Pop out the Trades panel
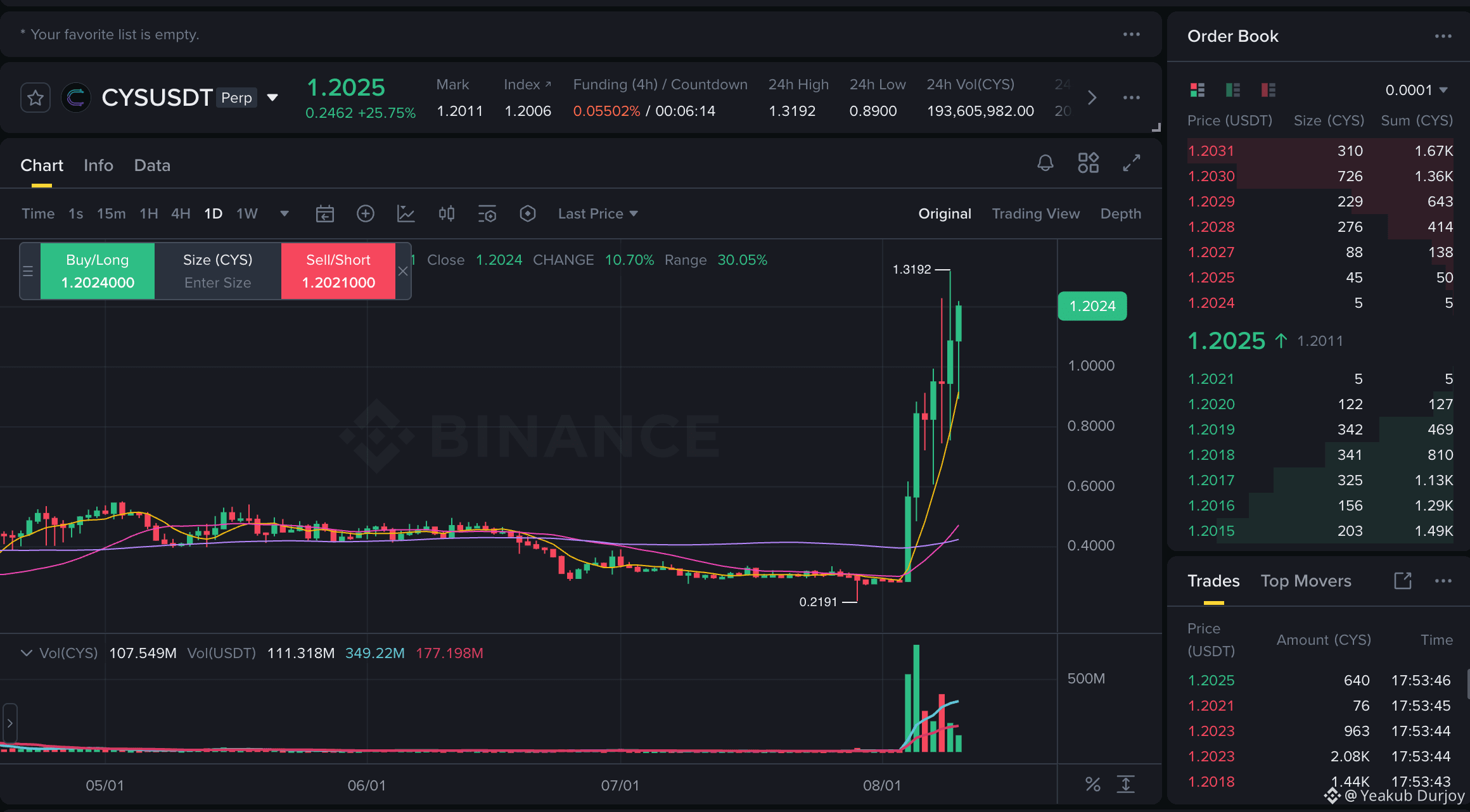This screenshot has width=1470, height=812. [1403, 581]
